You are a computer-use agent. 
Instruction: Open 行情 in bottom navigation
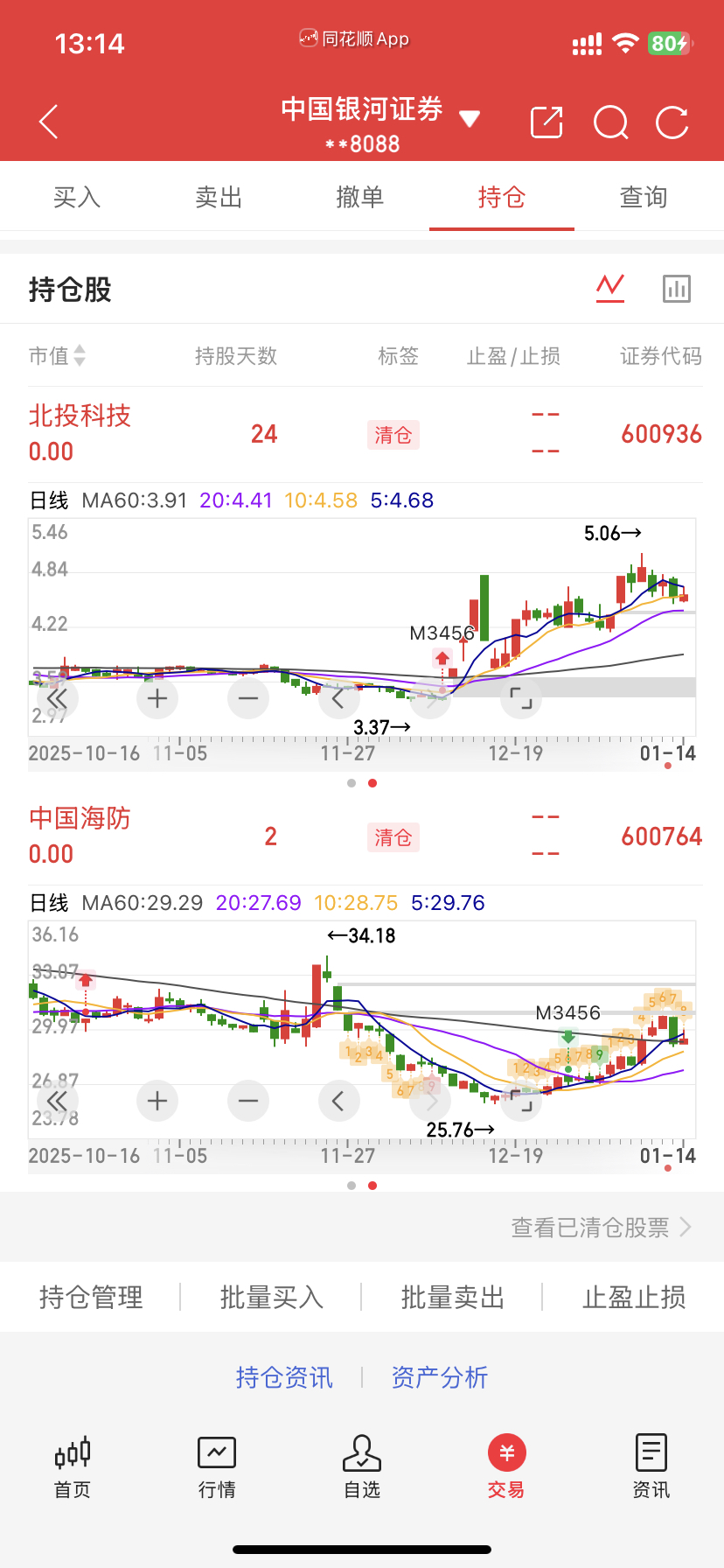pos(217,1467)
